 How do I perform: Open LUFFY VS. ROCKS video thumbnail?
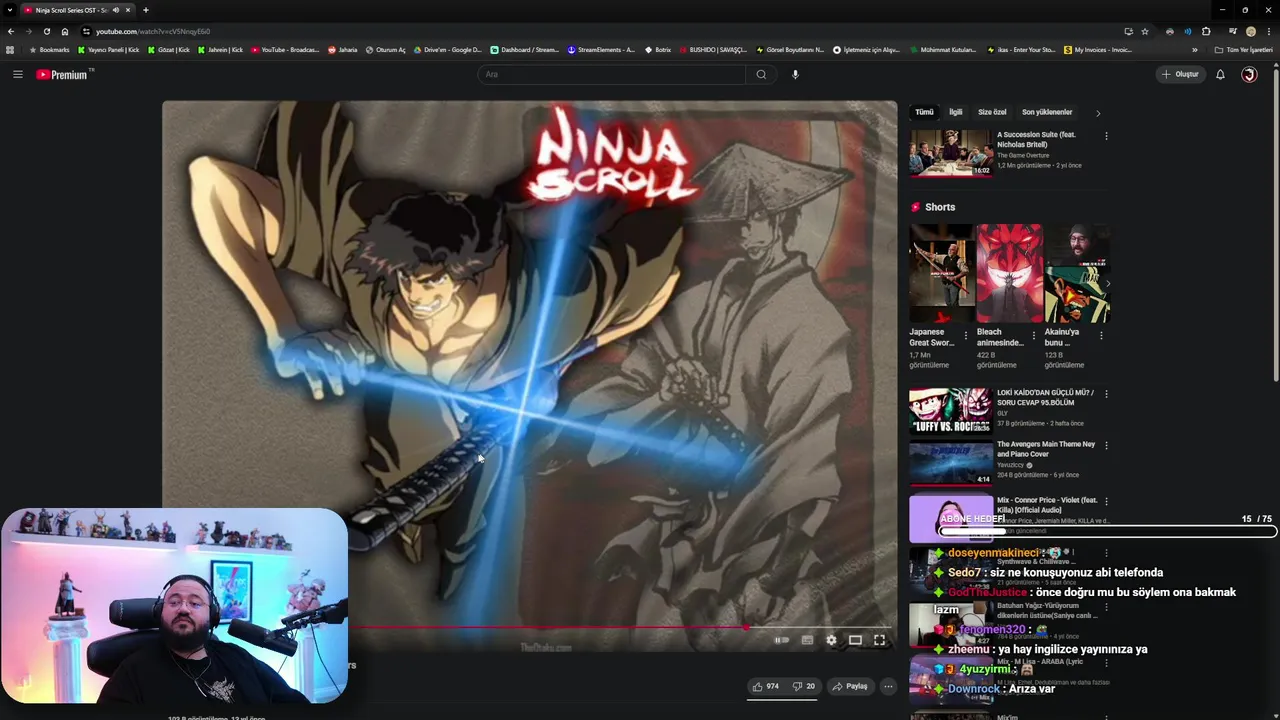click(x=950, y=411)
